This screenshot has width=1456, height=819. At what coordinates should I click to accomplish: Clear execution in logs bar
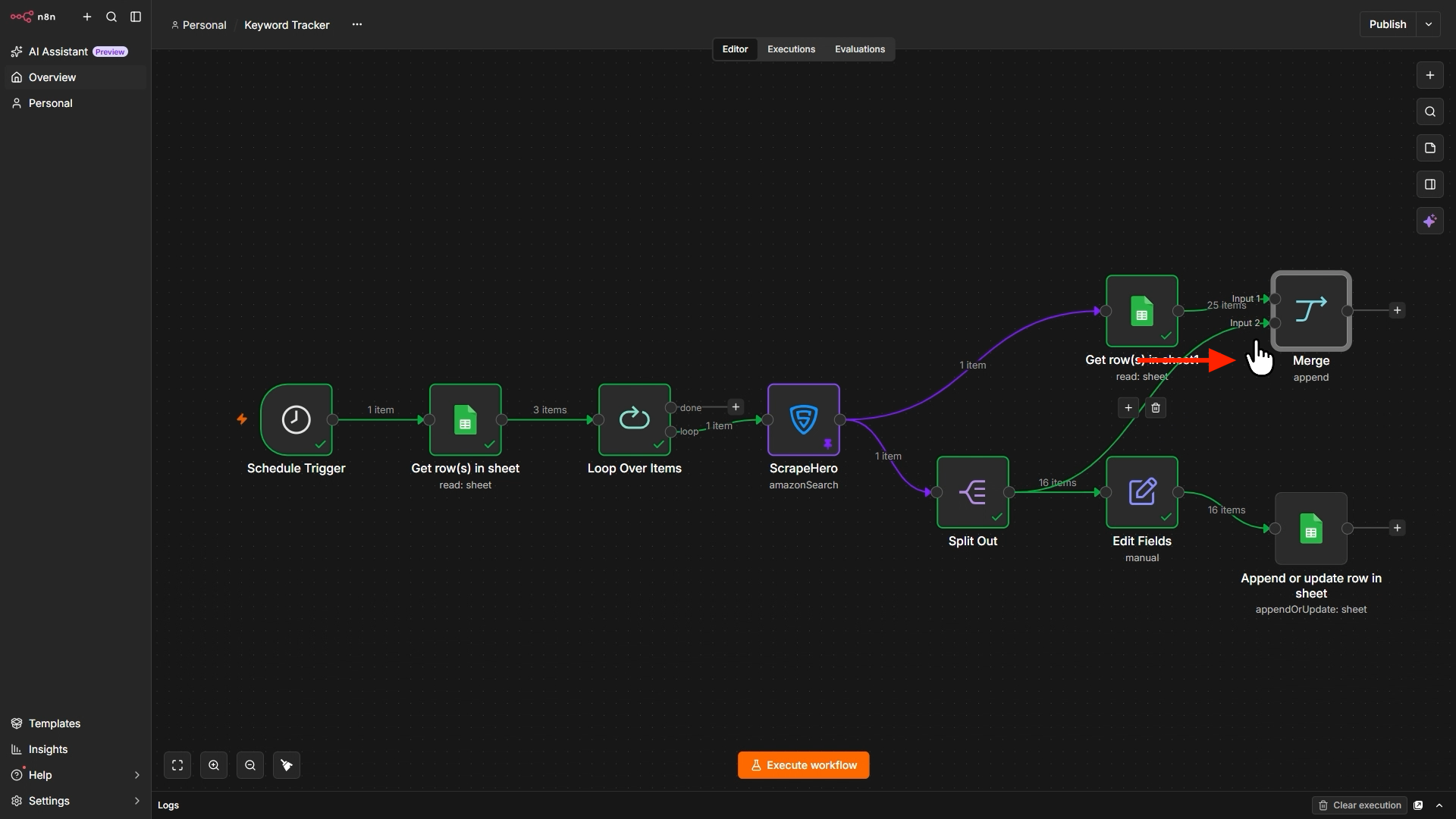[x=1360, y=805]
